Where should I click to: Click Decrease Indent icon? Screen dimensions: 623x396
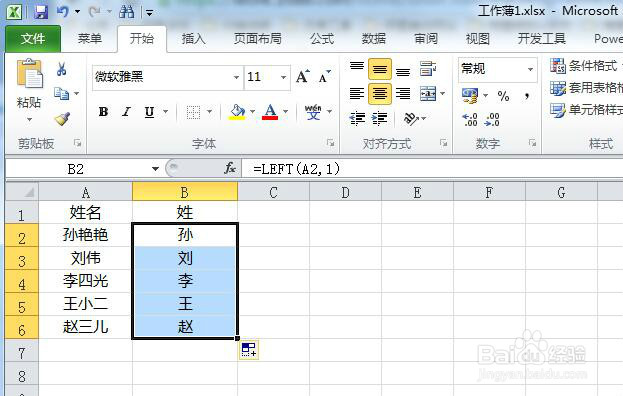(x=357, y=118)
